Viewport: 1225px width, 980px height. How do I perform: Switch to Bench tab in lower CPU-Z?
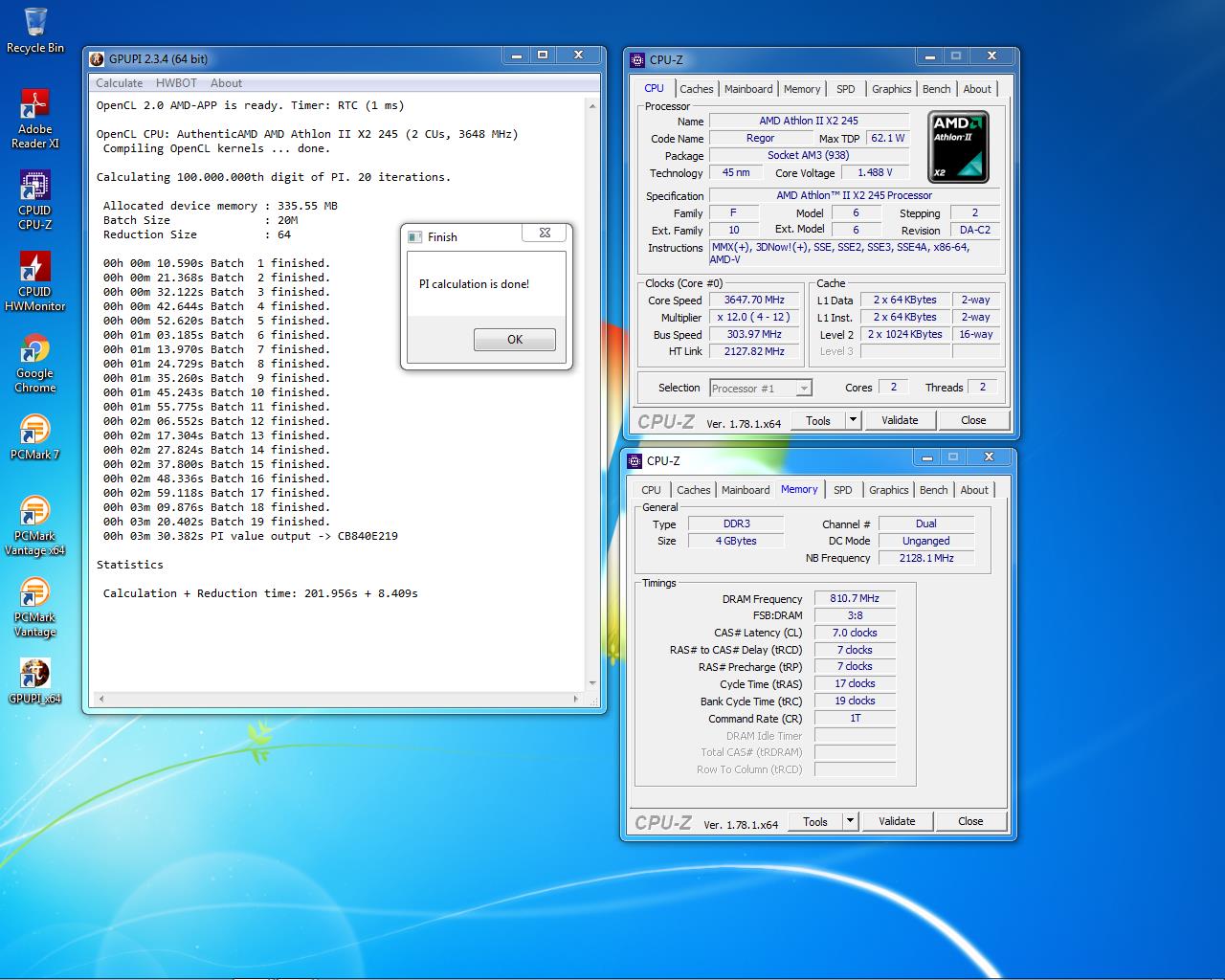tap(934, 490)
